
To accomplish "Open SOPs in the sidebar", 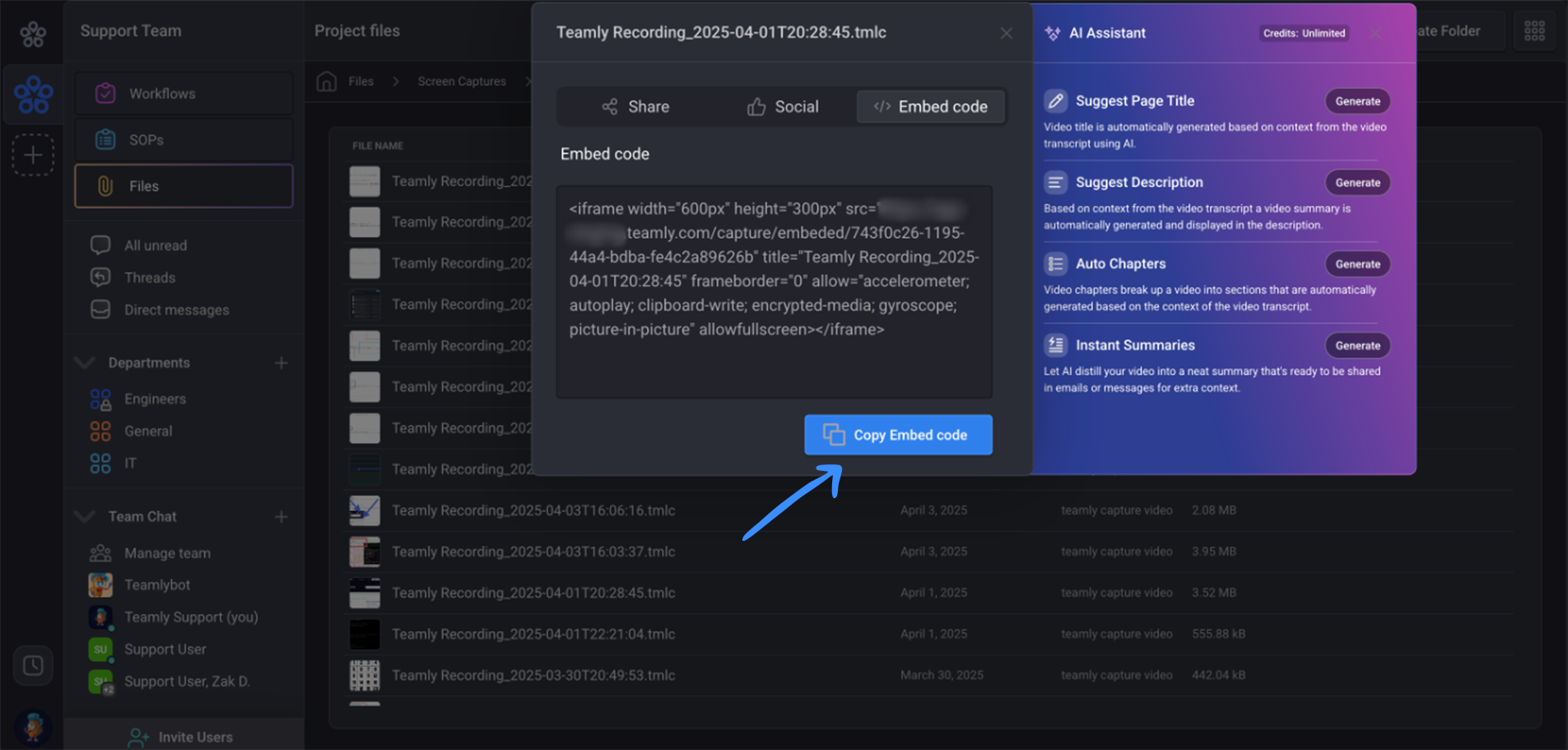I will click(184, 140).
